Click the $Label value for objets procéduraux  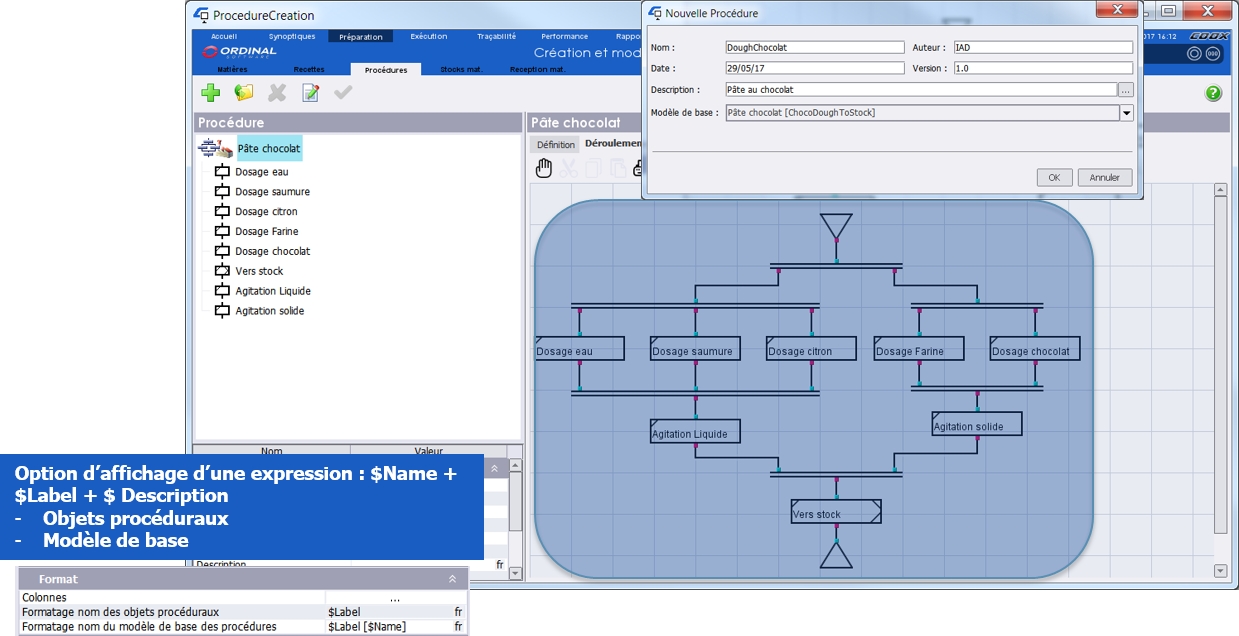[344, 612]
